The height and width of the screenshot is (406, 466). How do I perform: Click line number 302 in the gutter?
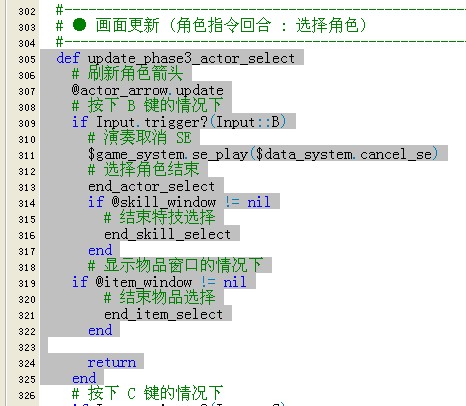tap(27, 12)
